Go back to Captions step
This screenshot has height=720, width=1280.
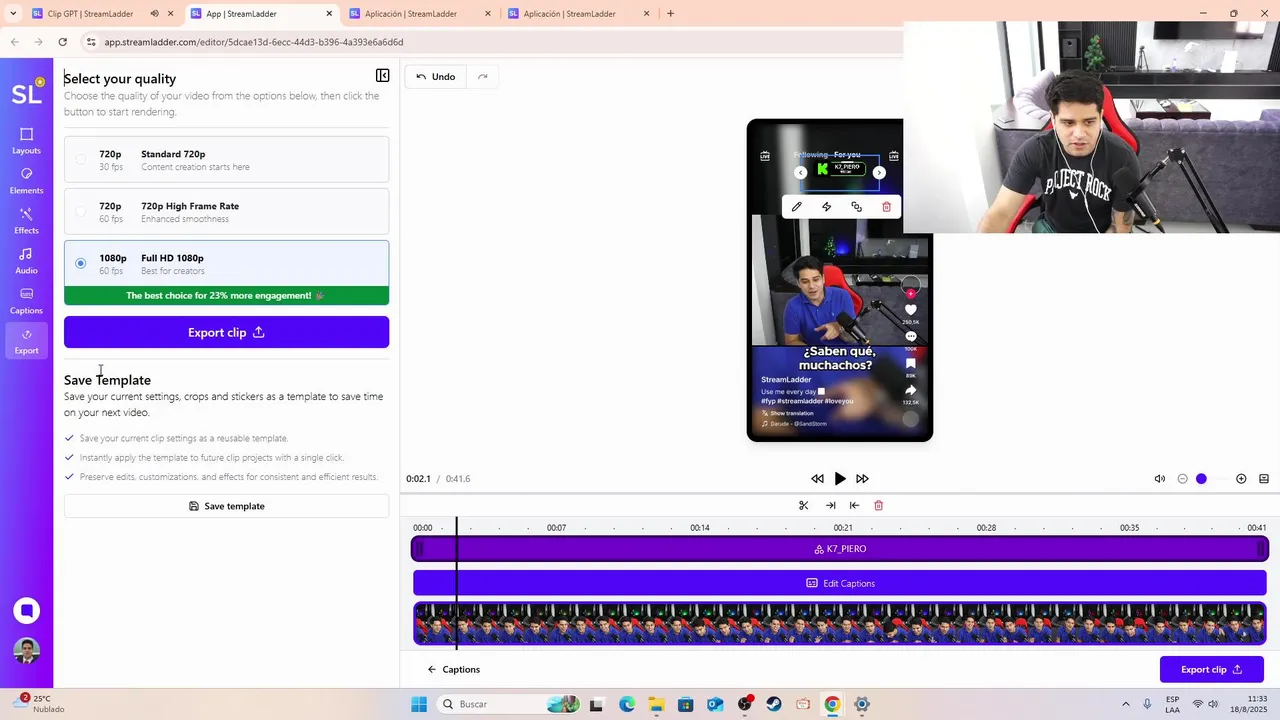(x=453, y=670)
